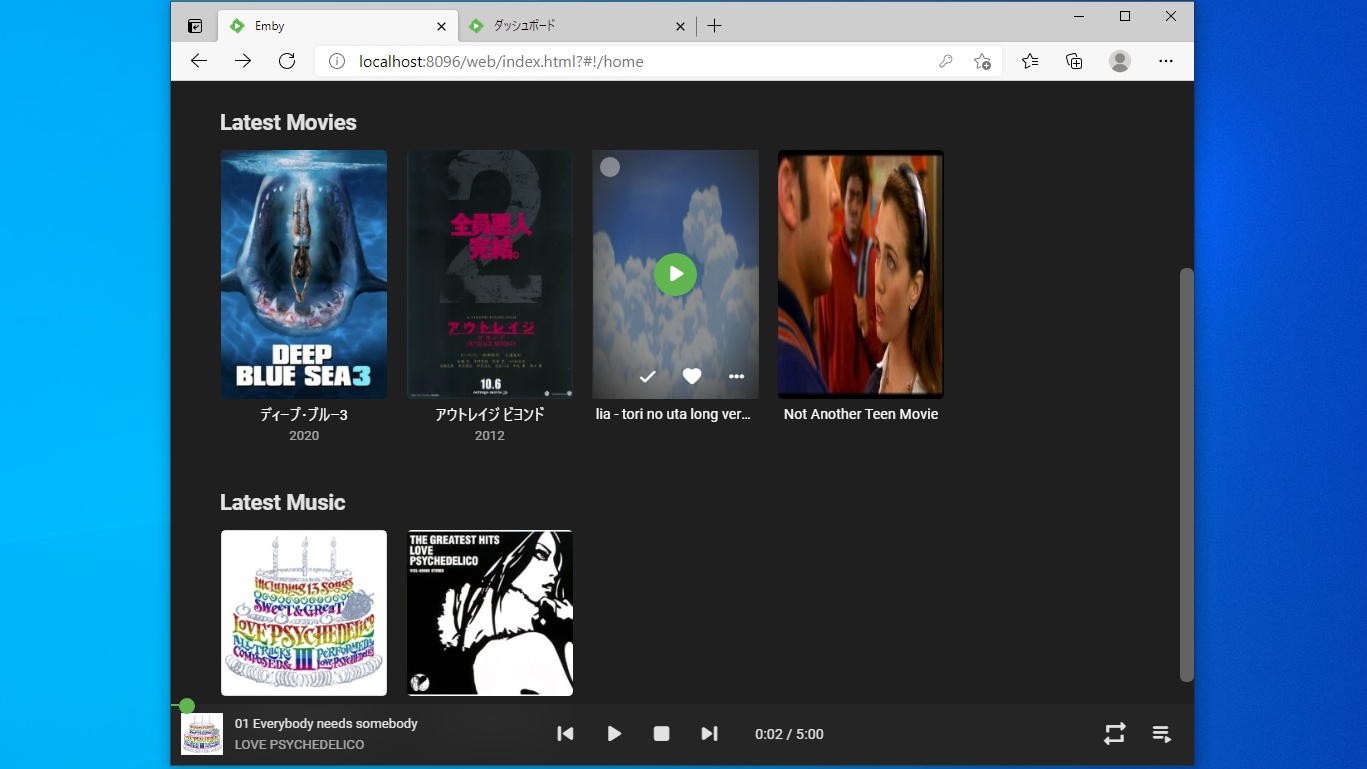Skip to next track in player bar
Viewport: 1367px width, 769px height.
point(709,734)
